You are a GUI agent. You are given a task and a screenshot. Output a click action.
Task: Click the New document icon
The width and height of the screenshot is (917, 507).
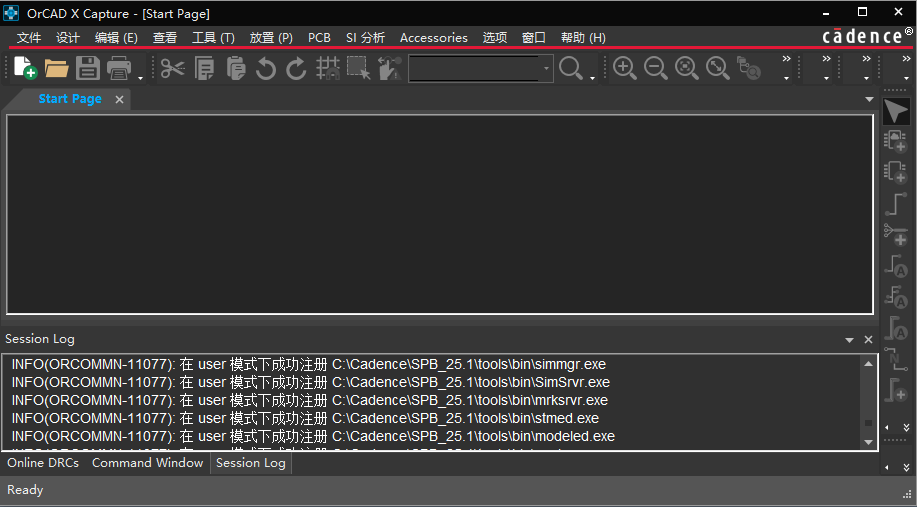point(25,68)
